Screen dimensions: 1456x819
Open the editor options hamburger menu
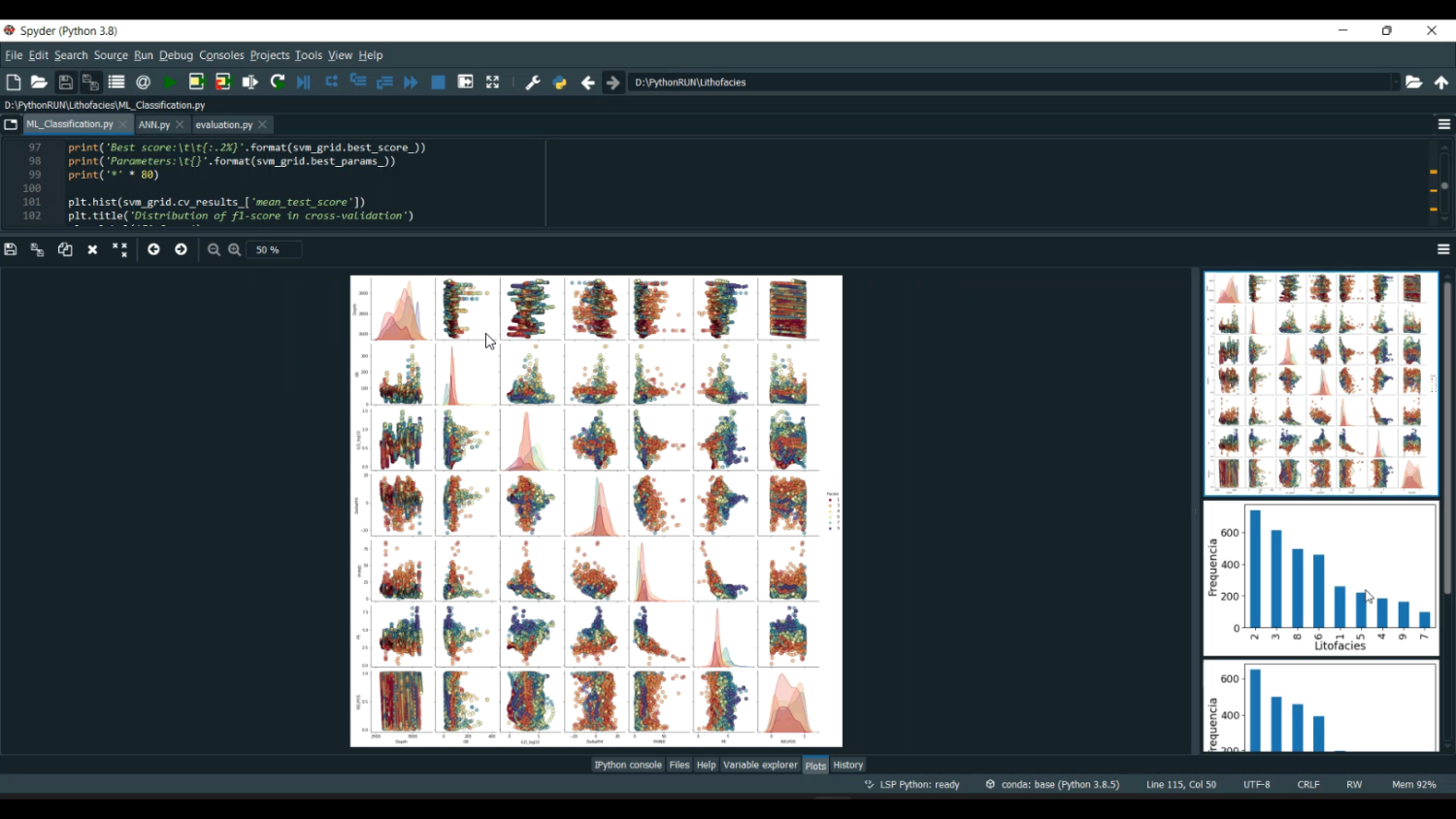(1444, 123)
